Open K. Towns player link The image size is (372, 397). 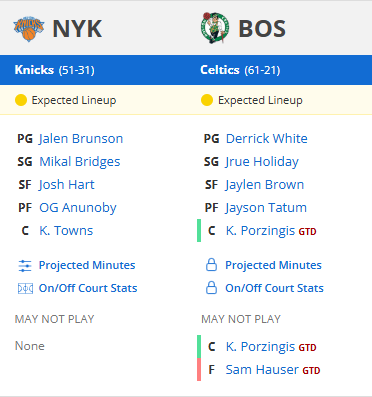[x=66, y=231]
